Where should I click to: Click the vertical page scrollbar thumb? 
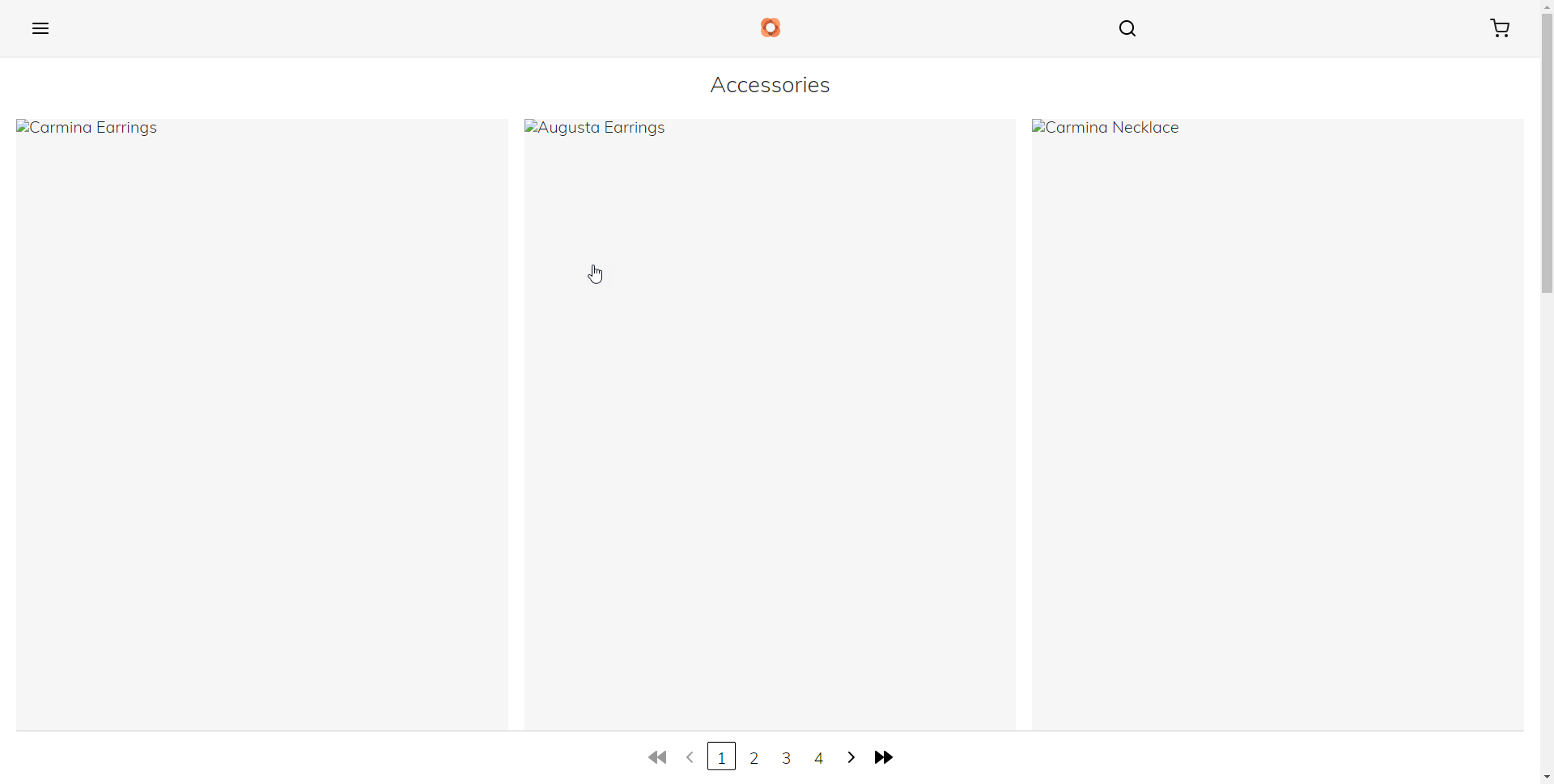(1547, 154)
